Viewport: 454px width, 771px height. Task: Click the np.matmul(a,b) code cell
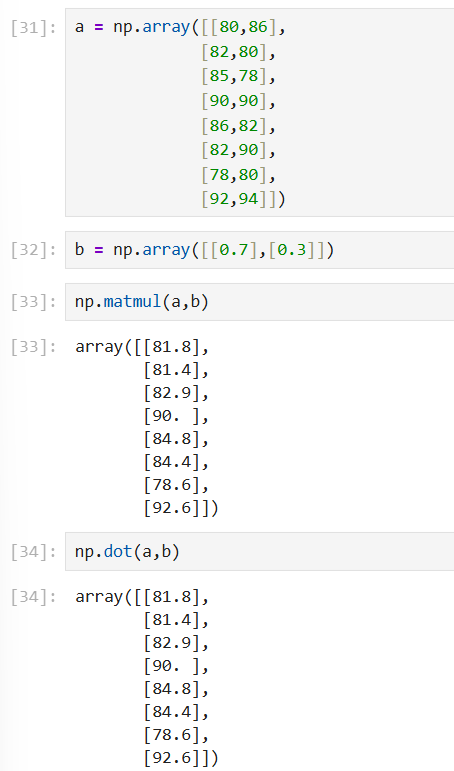[x=260, y=301]
